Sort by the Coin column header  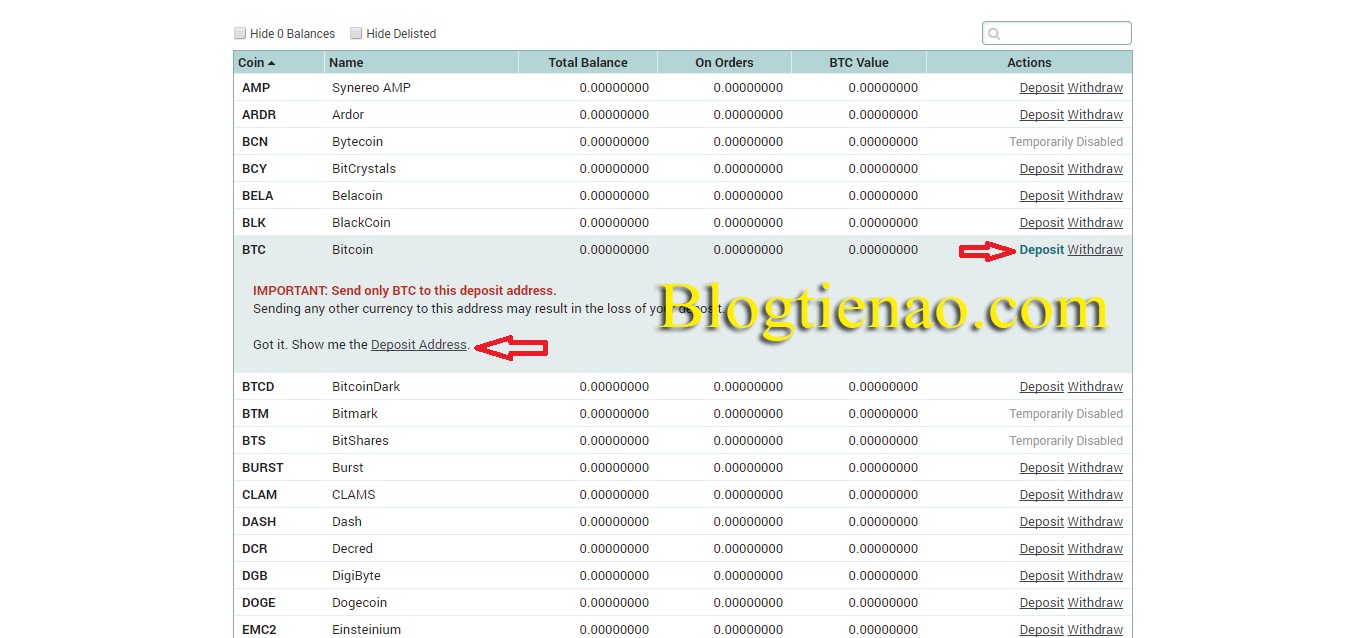[x=257, y=62]
